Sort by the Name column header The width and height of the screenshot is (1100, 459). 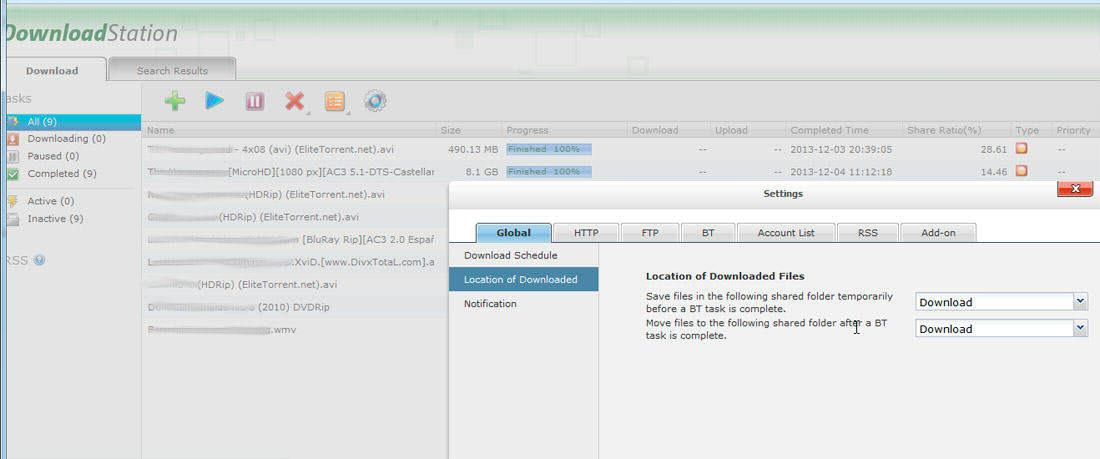288,130
